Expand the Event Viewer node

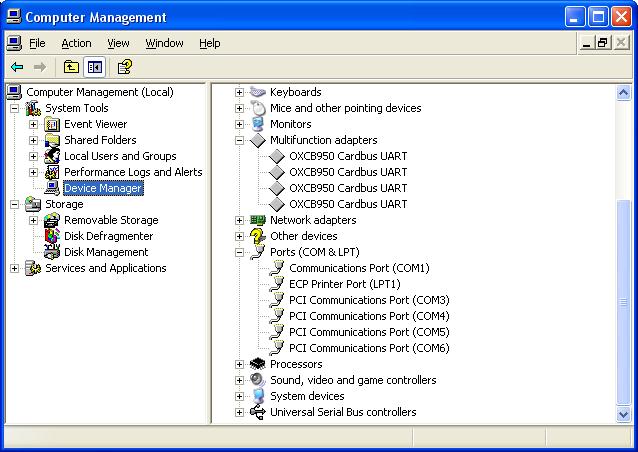(x=33, y=124)
